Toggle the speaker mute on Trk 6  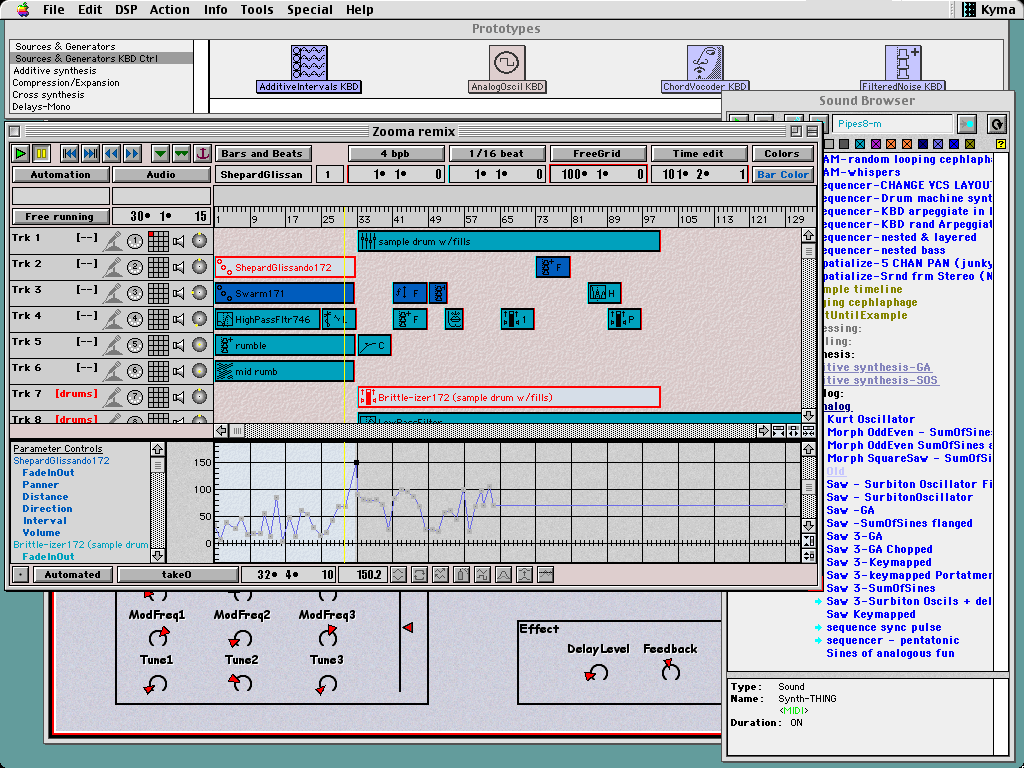[x=178, y=371]
